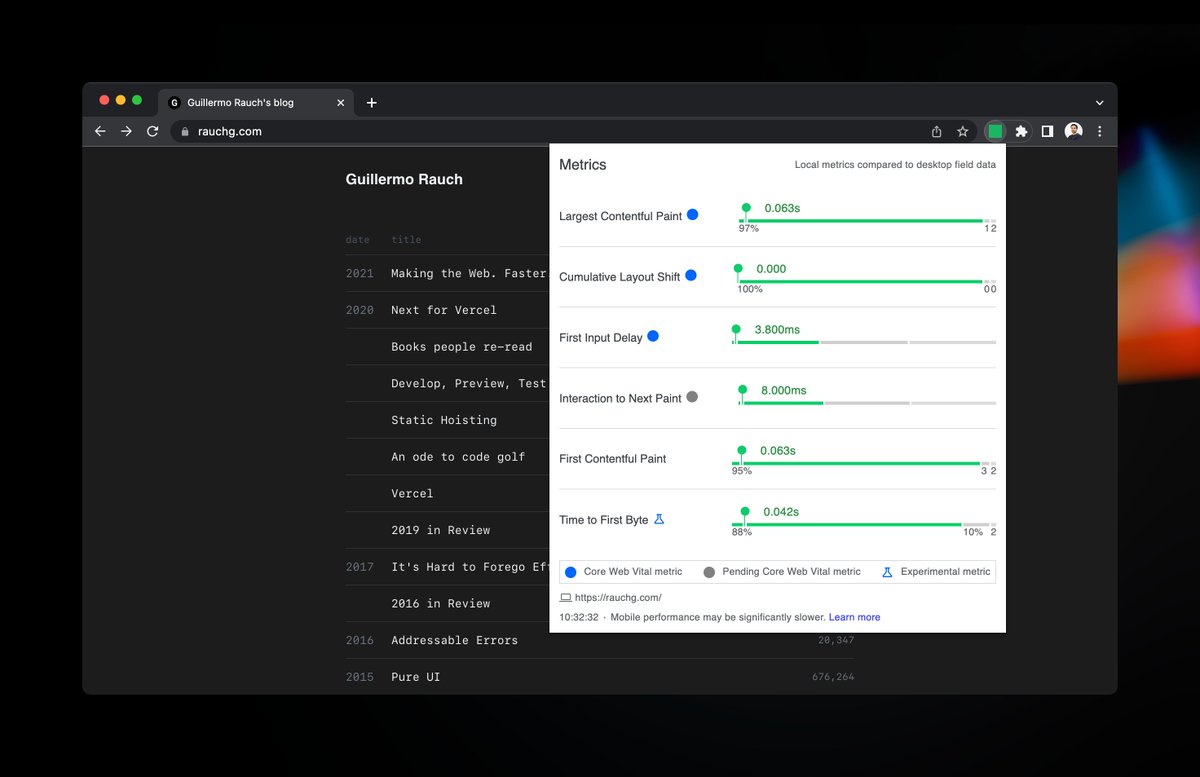Click the 0.063s Largest Contentful Paint value
1200x777 pixels.
(x=782, y=208)
